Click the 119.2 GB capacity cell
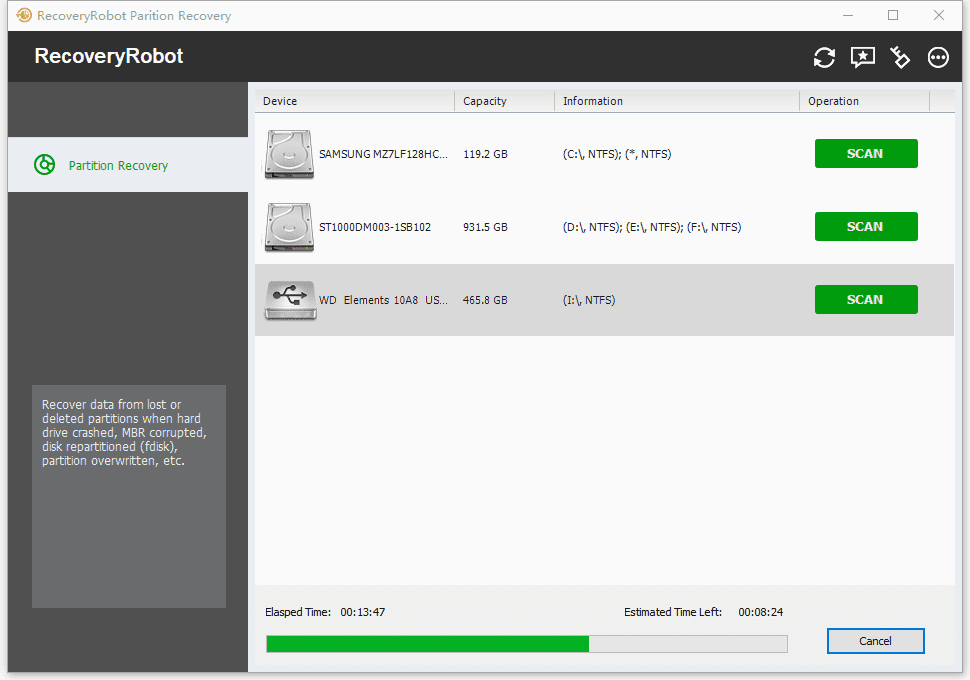 [x=486, y=154]
